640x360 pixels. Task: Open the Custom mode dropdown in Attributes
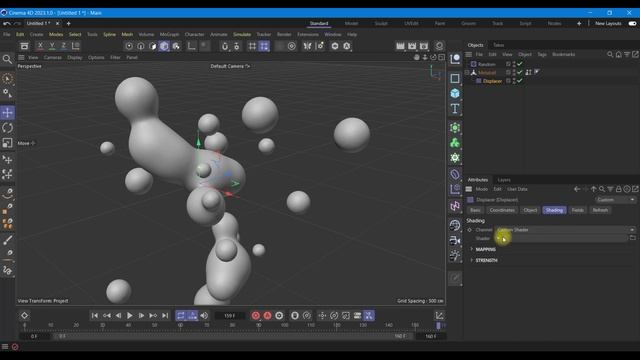point(615,200)
